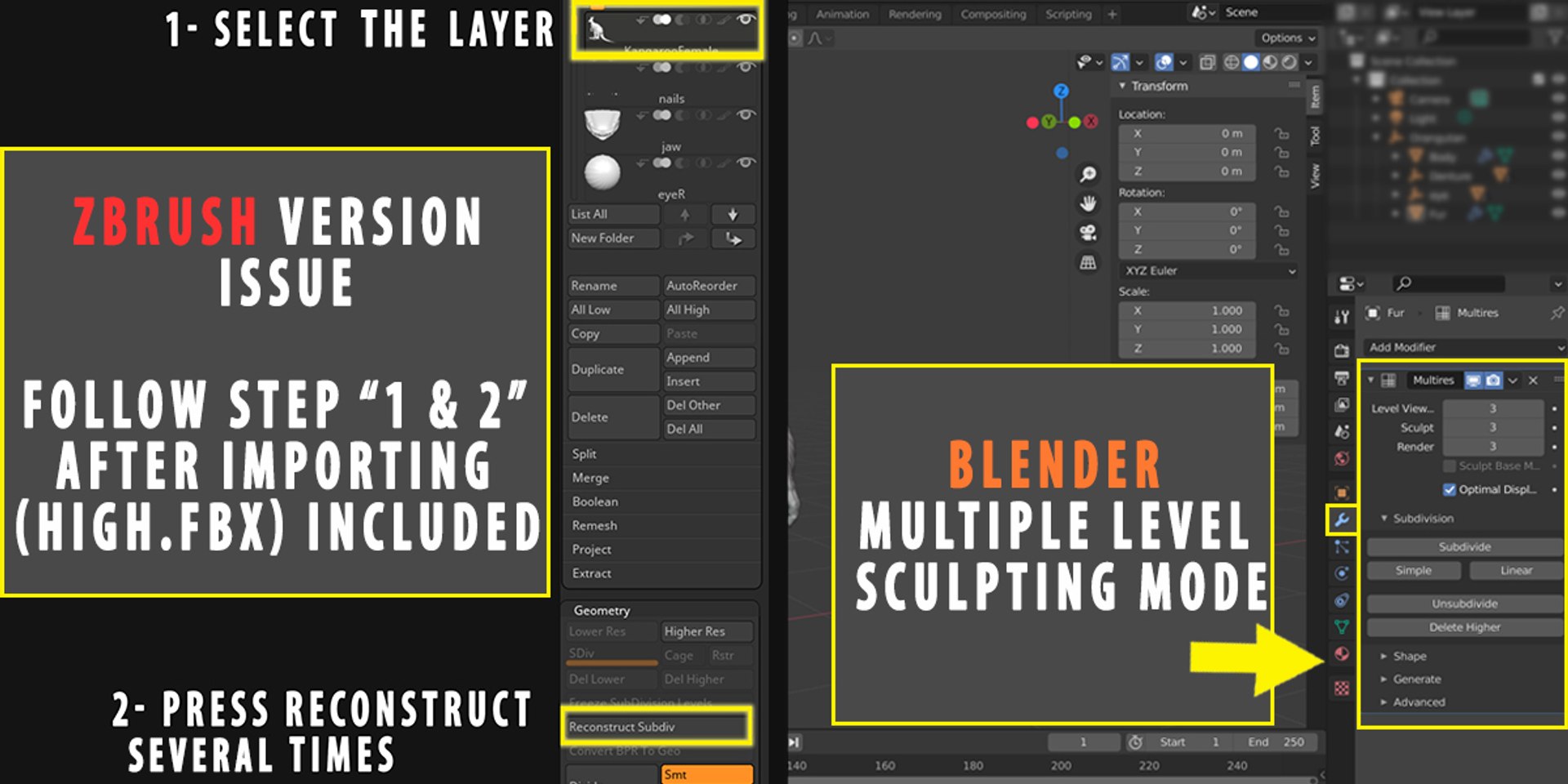Screen dimensions: 1568x784
Task: Open the XYZ Euler rotation mode dropdown
Action: 1209,270
